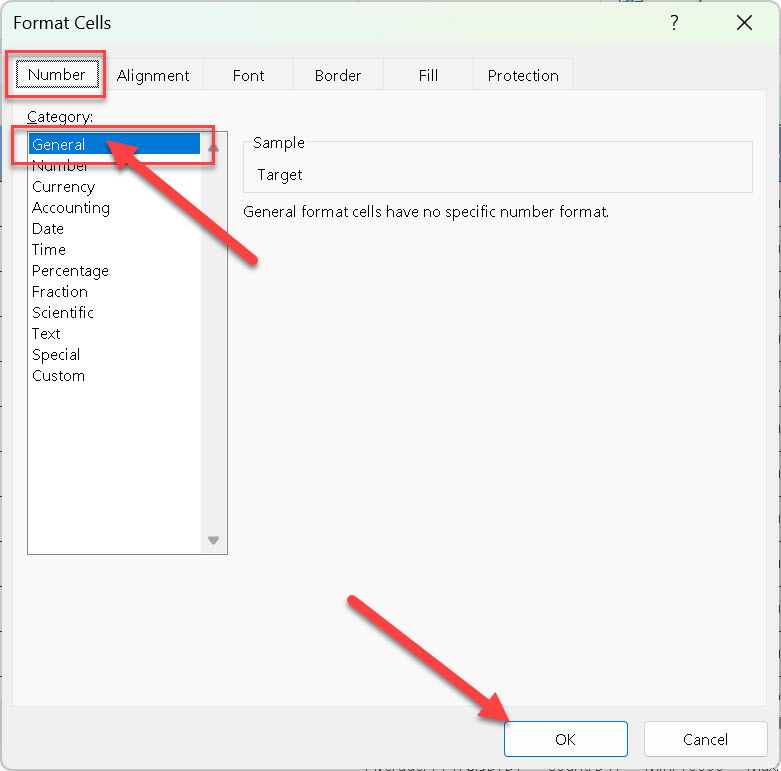Open Help with the question mark icon
Image resolution: width=781 pixels, height=771 pixels.
tap(674, 22)
